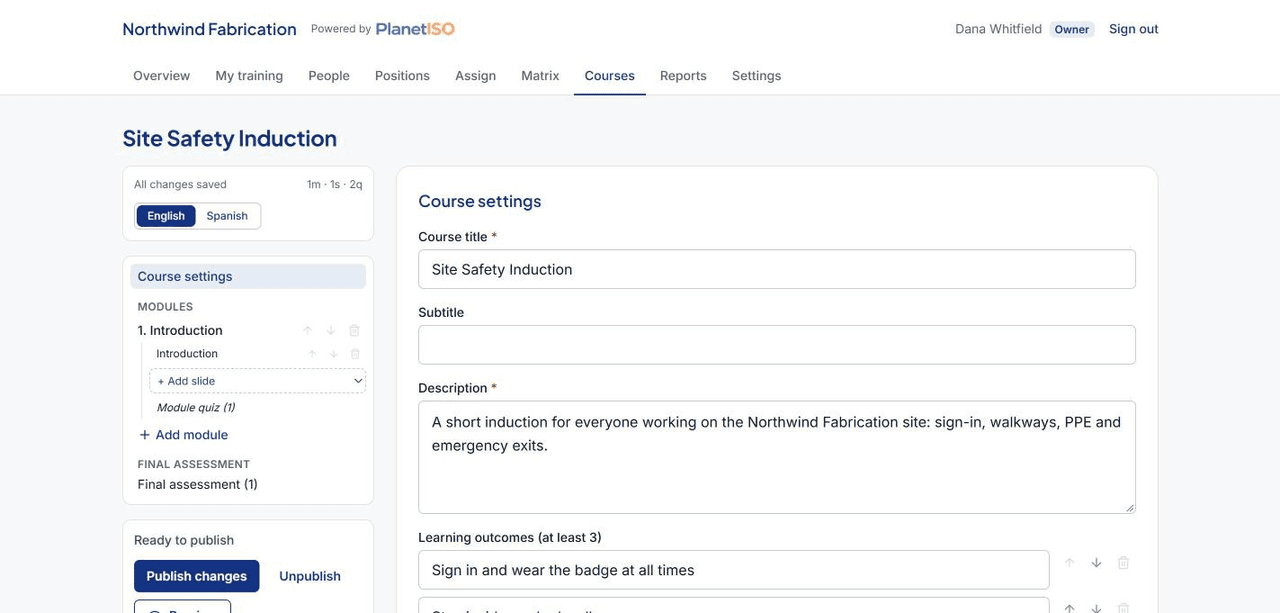
Task: Select module 1. Introduction
Action: point(180,330)
